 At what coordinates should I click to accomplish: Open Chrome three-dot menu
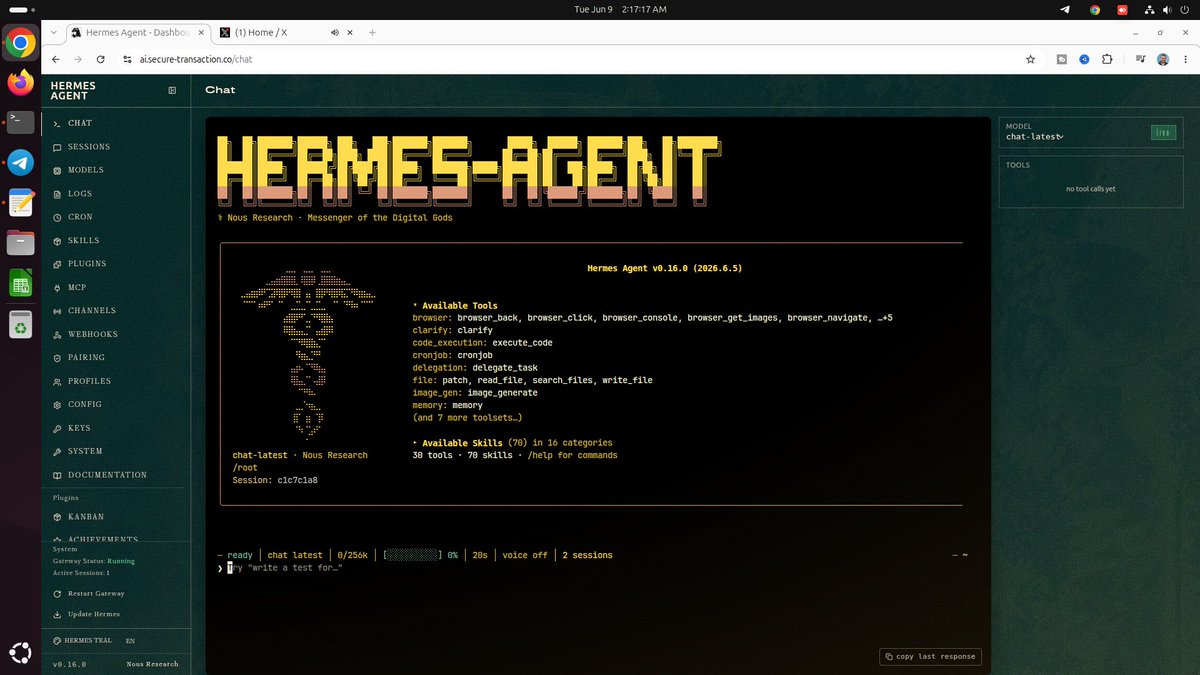pos(1184,59)
